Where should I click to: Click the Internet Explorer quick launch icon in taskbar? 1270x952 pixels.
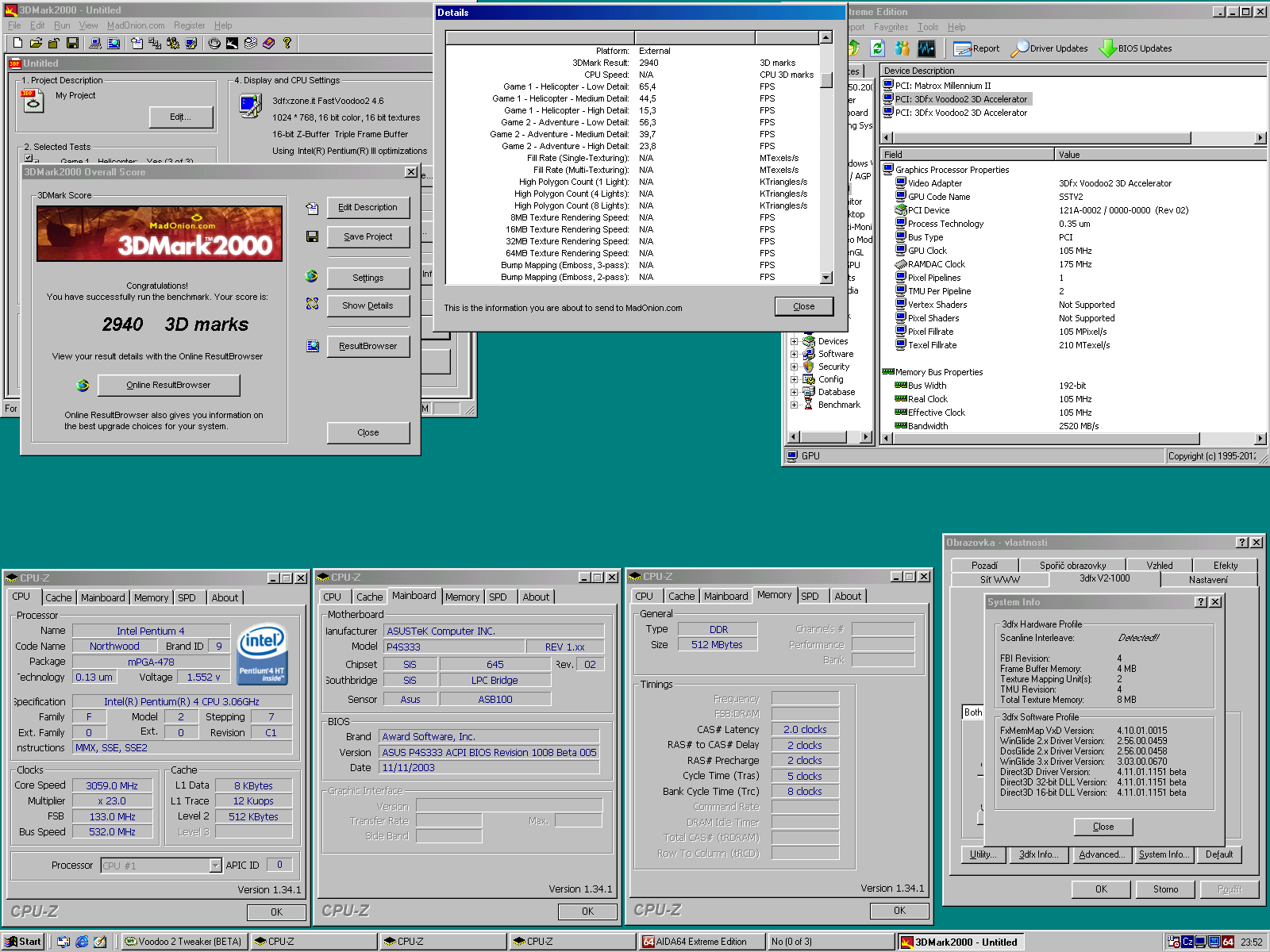82,942
